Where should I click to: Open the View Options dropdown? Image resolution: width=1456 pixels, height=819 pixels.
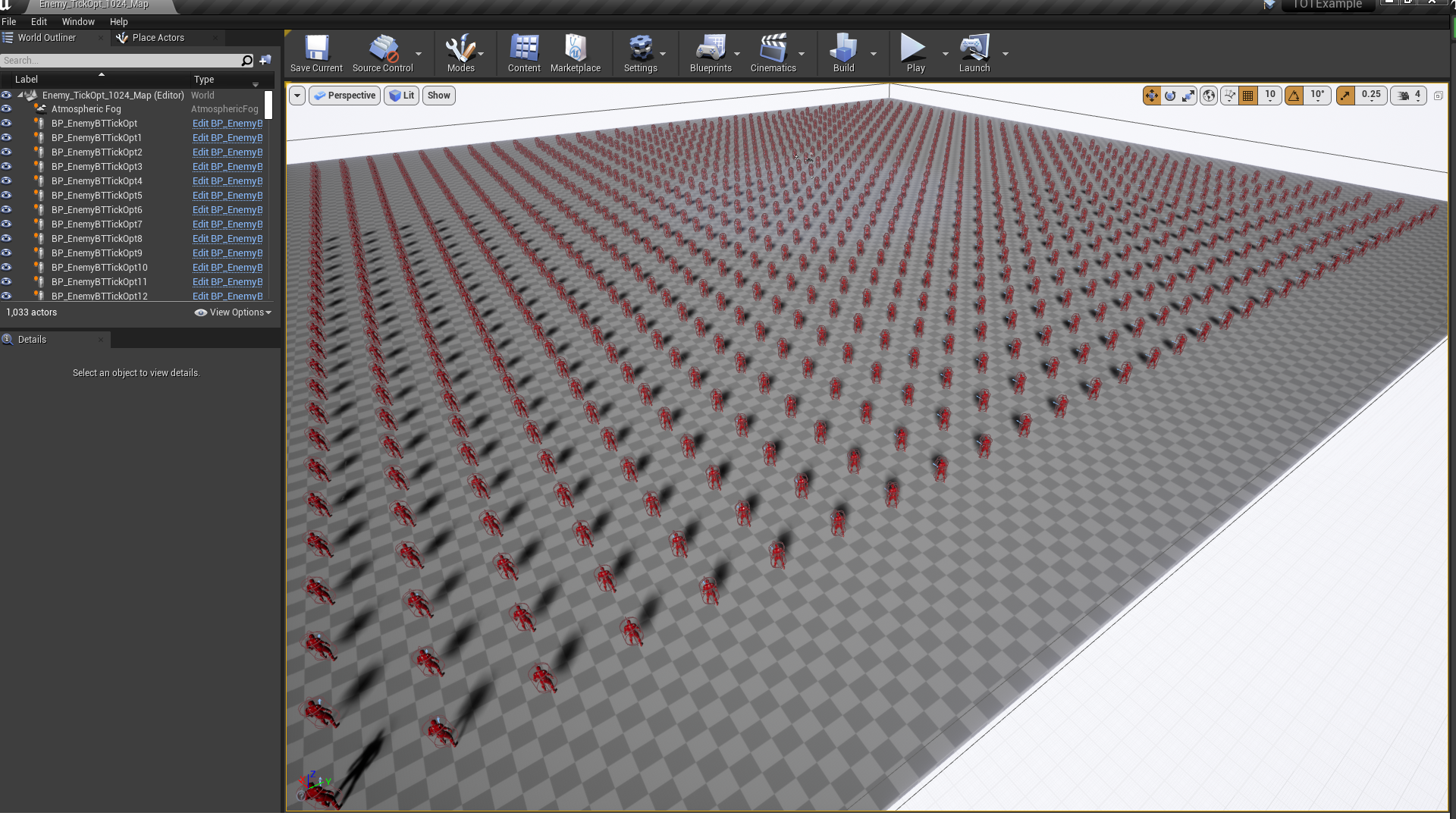click(233, 312)
